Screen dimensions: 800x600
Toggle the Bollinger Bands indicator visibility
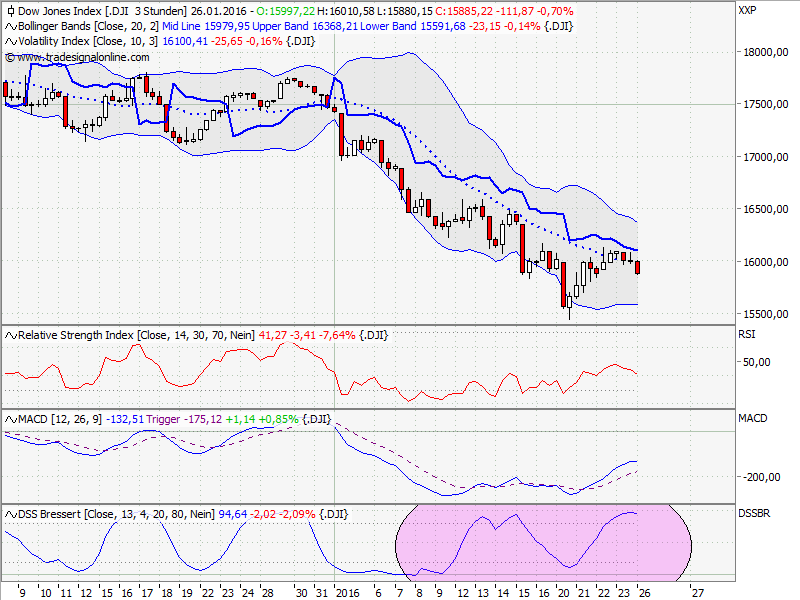tap(9, 26)
